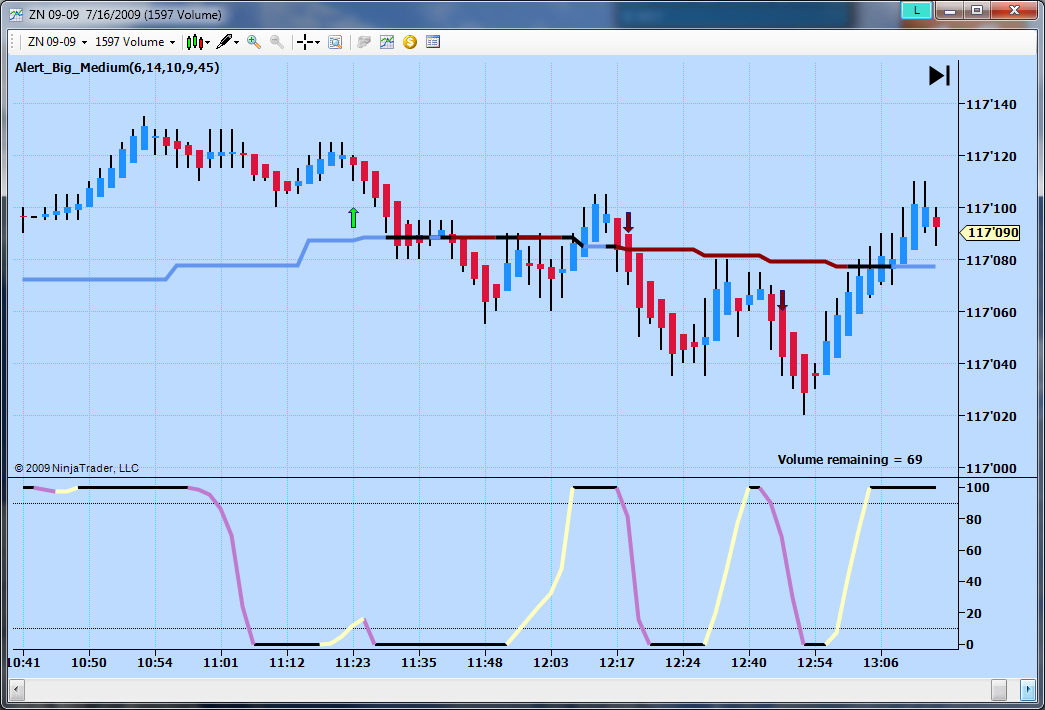This screenshot has width=1045, height=710.
Task: Click the © 2009 NinjaTrader, LLC text
Action: (77, 468)
